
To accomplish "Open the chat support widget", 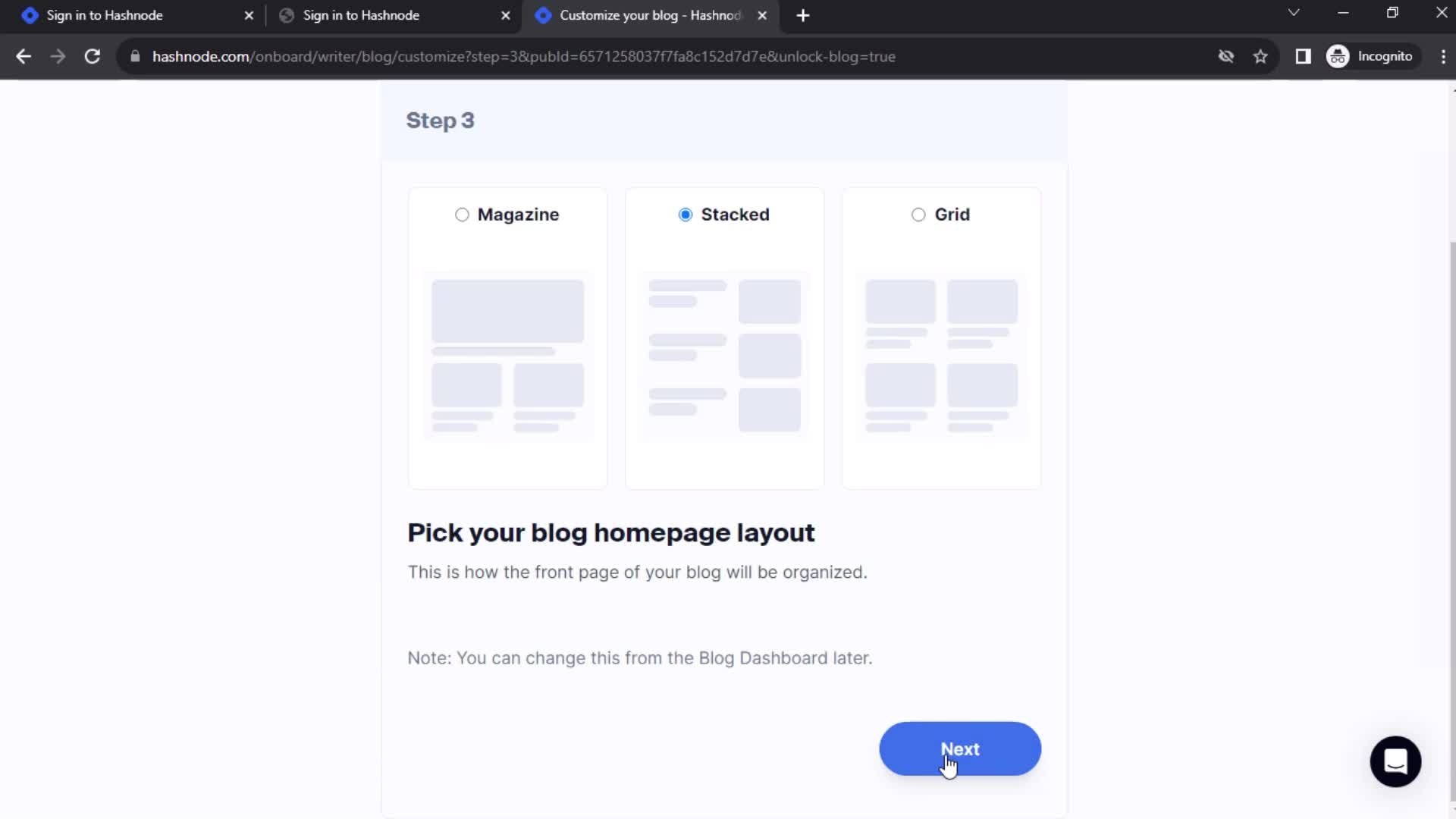I will [1396, 762].
